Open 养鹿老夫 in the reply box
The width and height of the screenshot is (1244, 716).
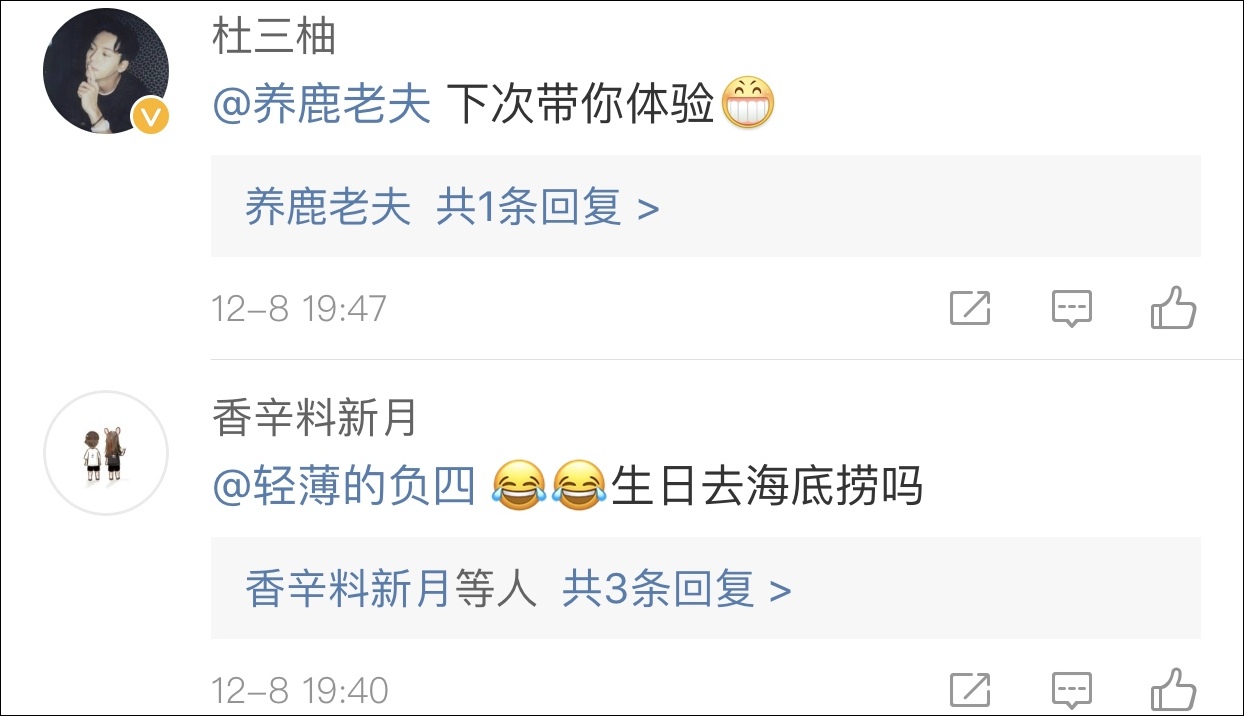coord(328,208)
